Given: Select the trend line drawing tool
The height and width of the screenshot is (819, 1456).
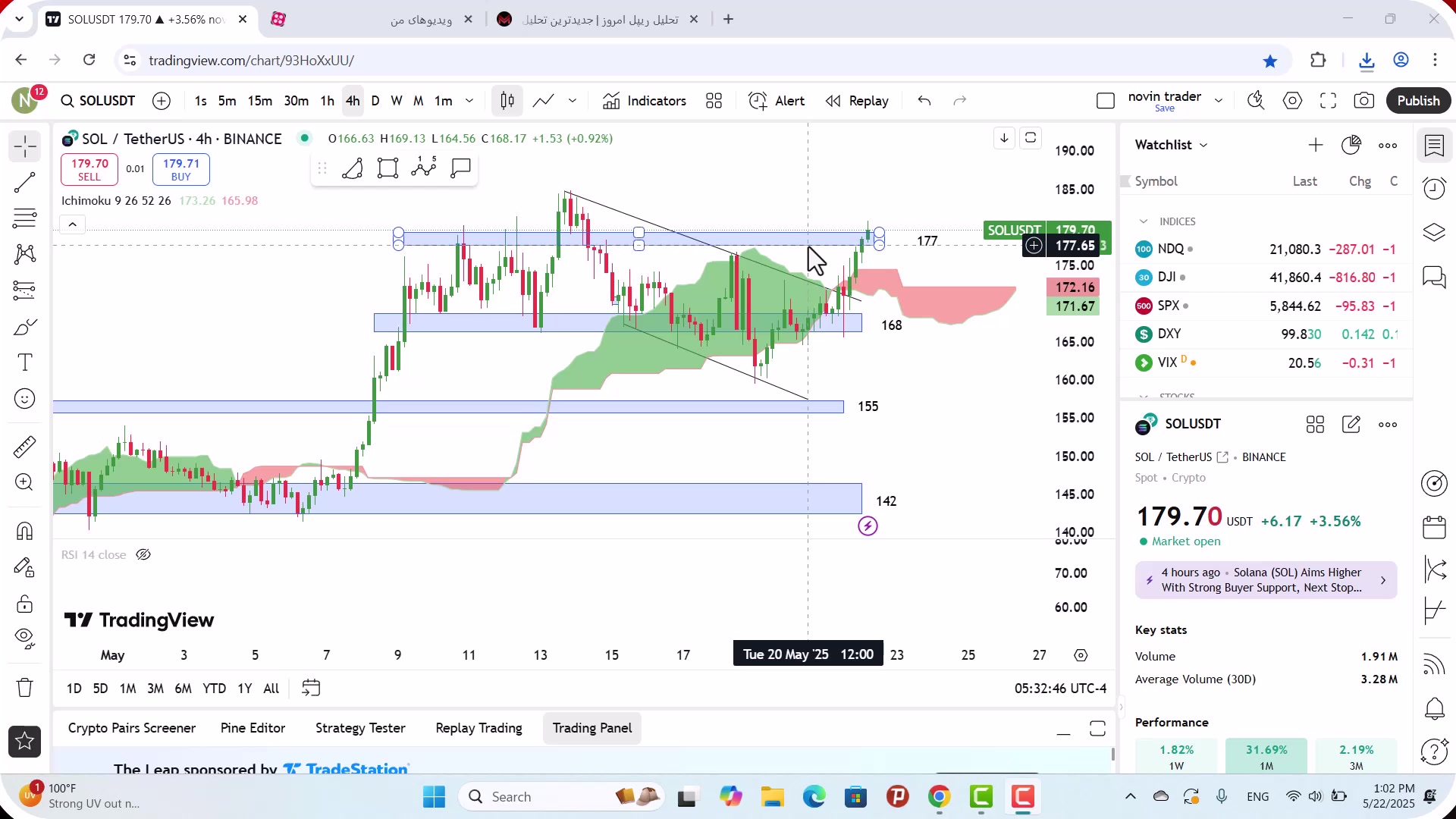Looking at the screenshot, I should click(x=25, y=182).
